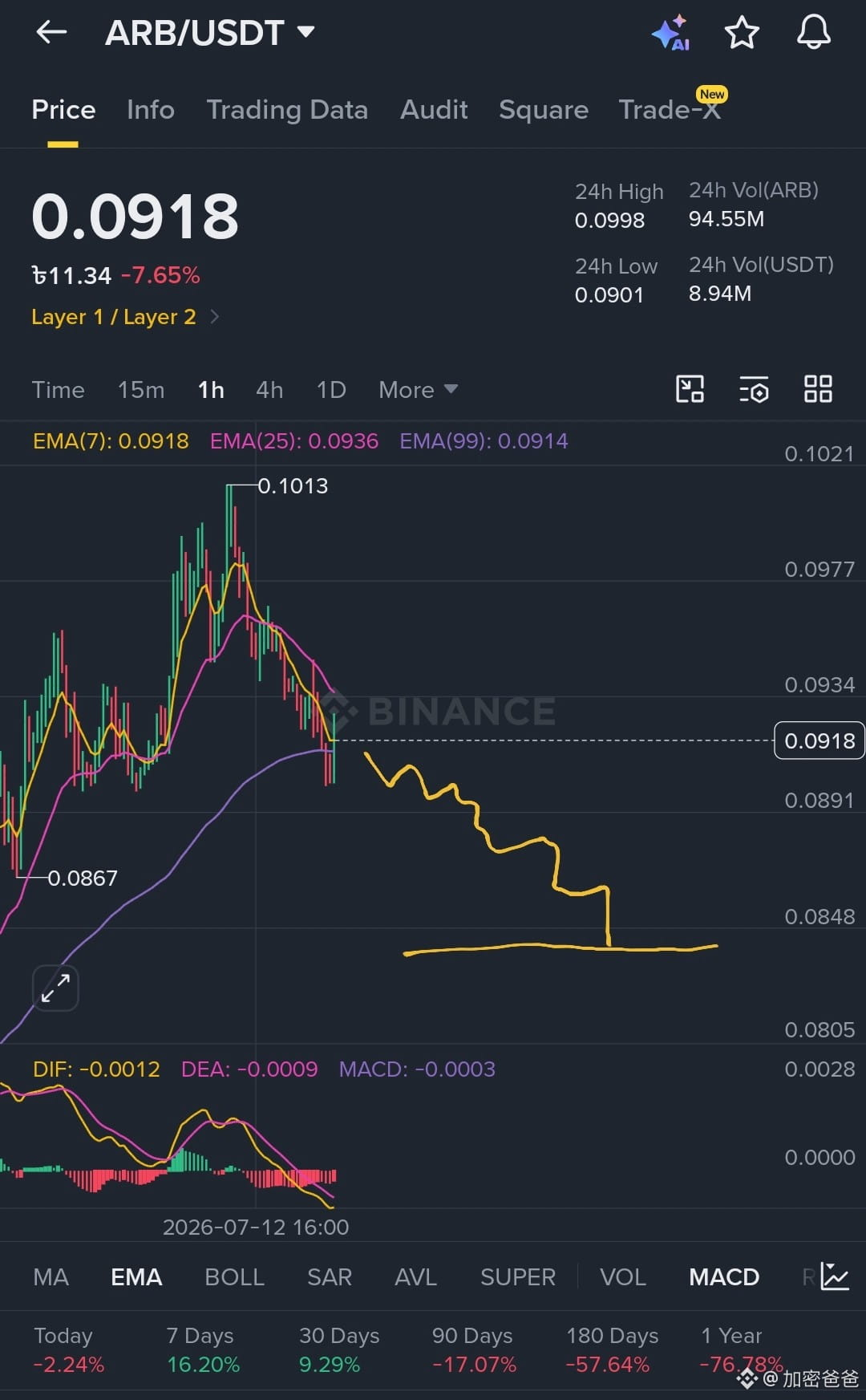Expand chart to fullscreen
866x1400 pixels.
click(x=55, y=988)
